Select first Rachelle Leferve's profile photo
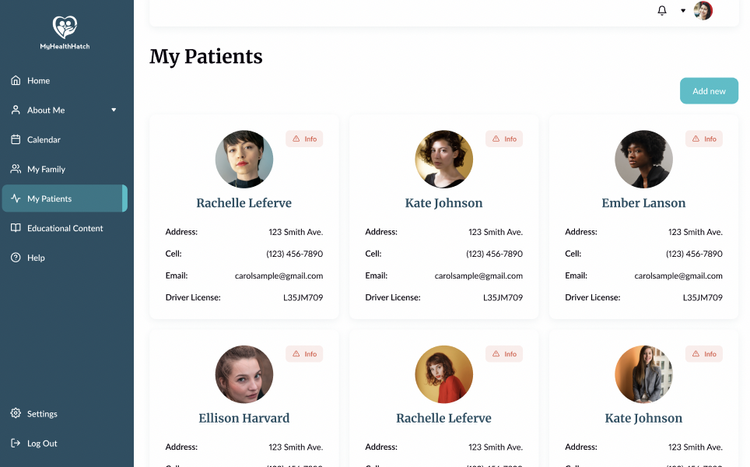Screen dimensions: 750x467 [x=244, y=159]
